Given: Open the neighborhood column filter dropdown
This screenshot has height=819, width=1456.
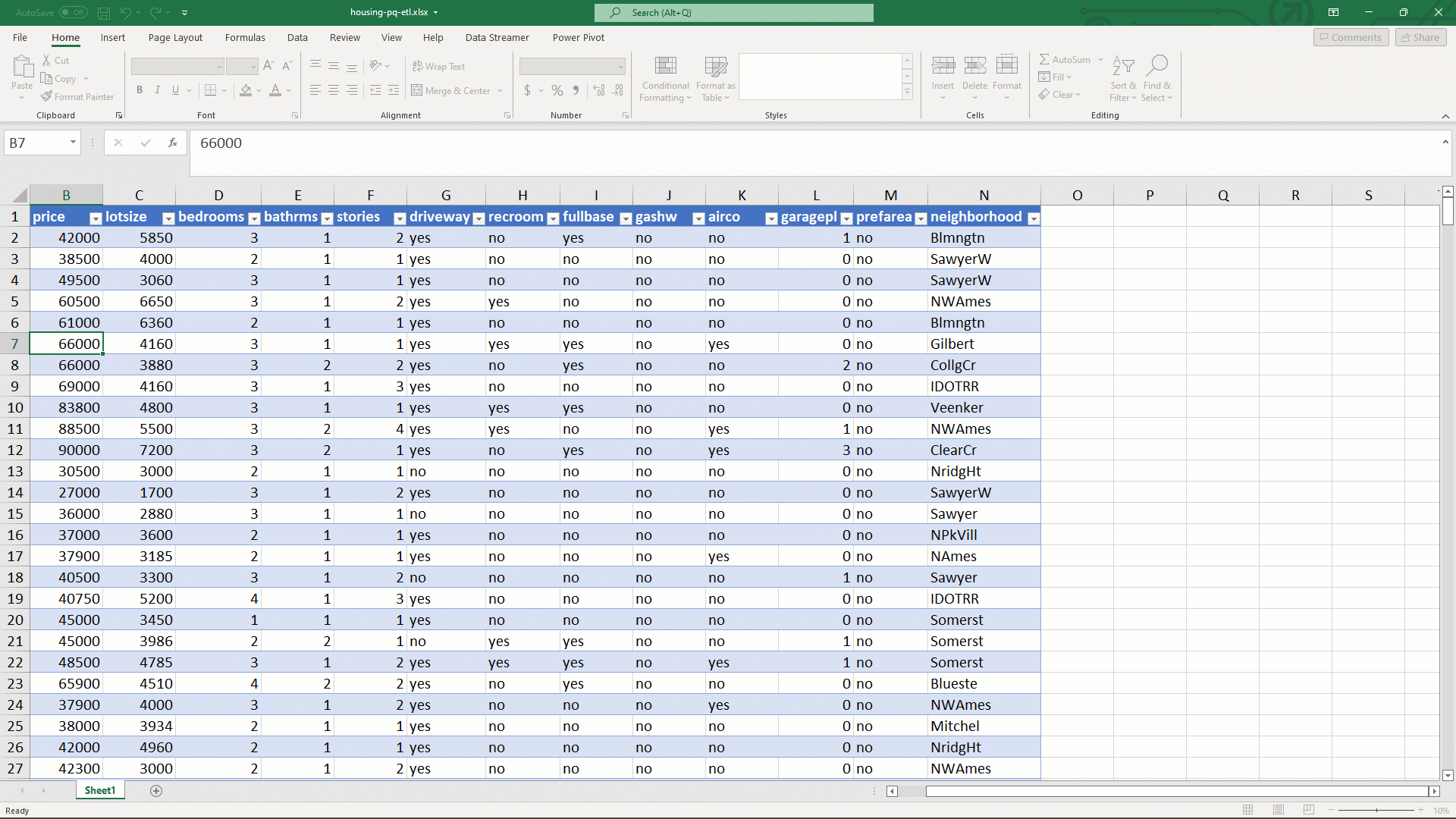Looking at the screenshot, I should point(1033,218).
